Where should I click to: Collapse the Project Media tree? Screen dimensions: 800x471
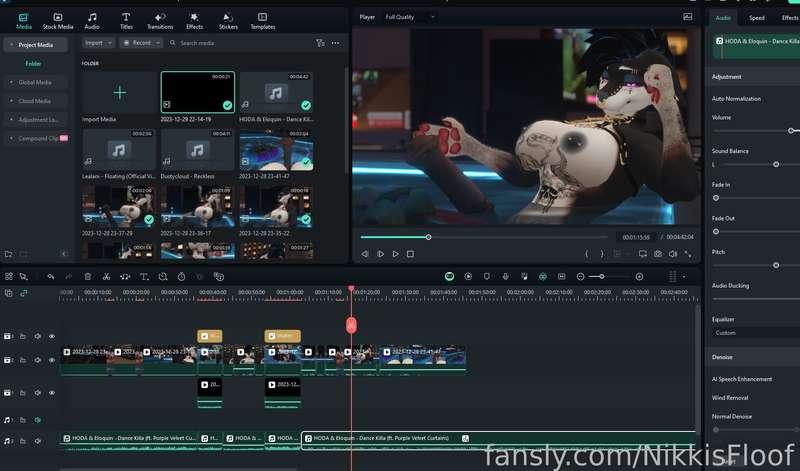click(x=12, y=45)
